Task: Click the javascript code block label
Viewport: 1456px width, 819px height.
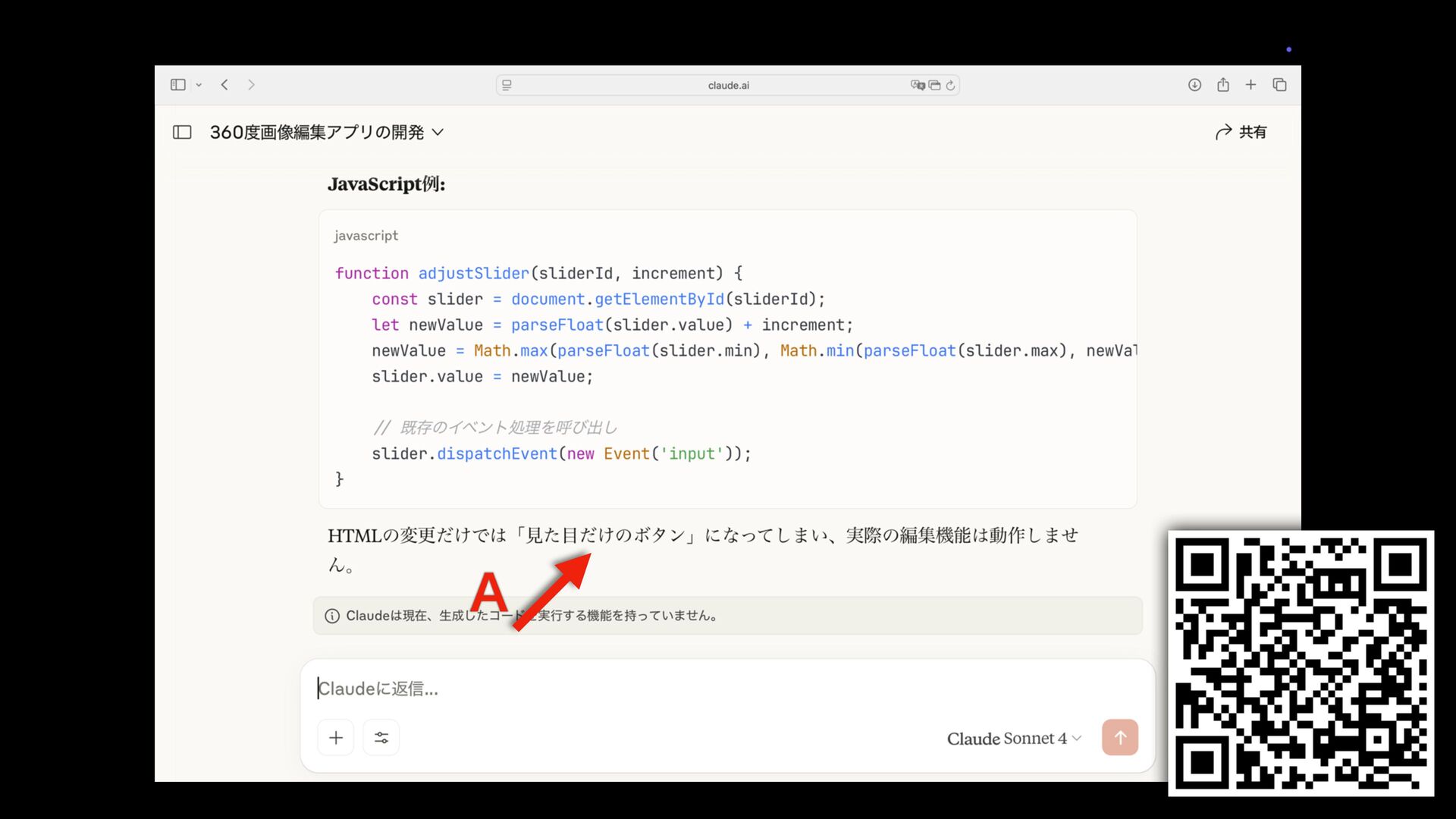Action: [366, 236]
